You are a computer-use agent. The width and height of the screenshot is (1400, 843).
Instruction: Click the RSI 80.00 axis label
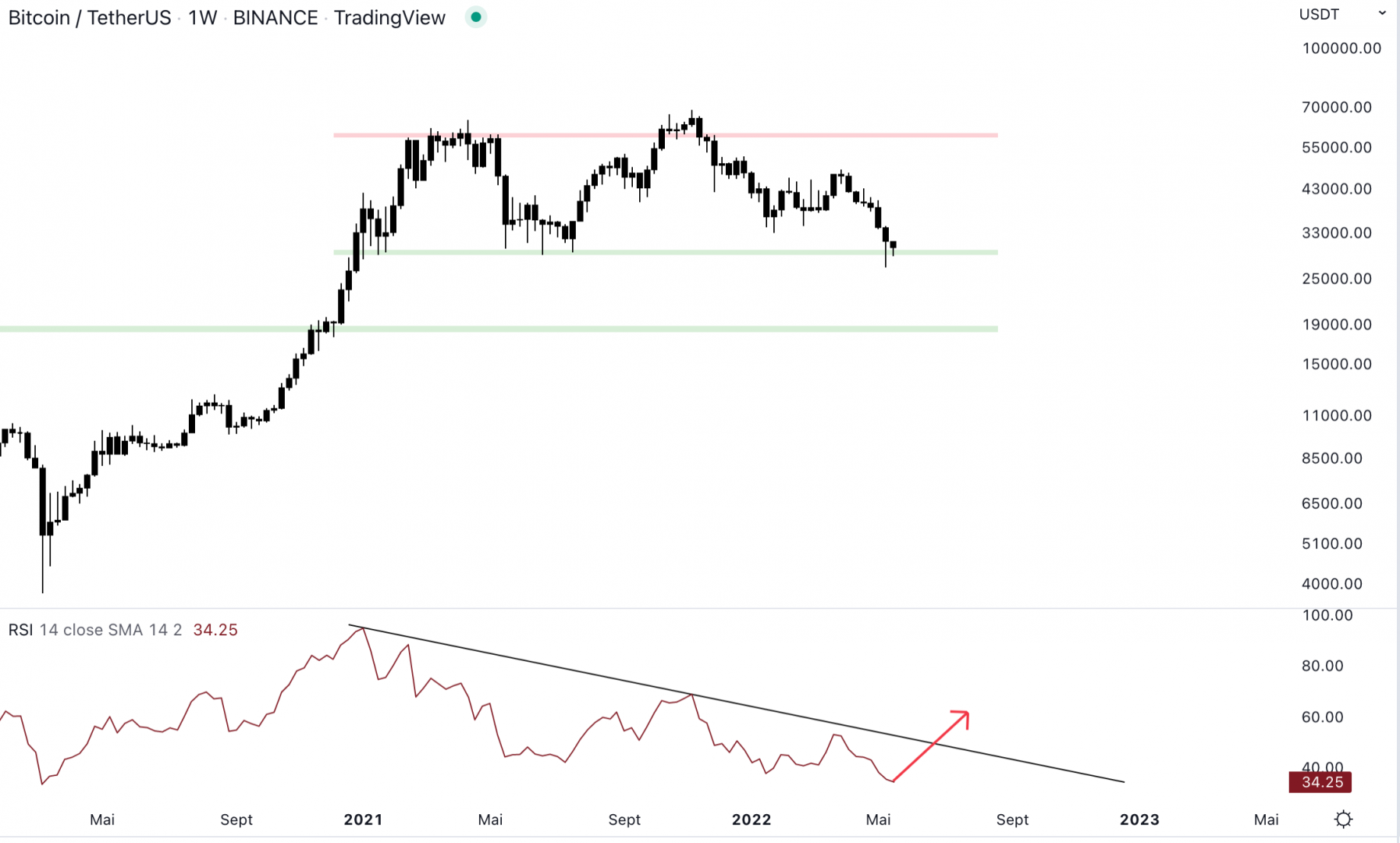click(x=1322, y=666)
